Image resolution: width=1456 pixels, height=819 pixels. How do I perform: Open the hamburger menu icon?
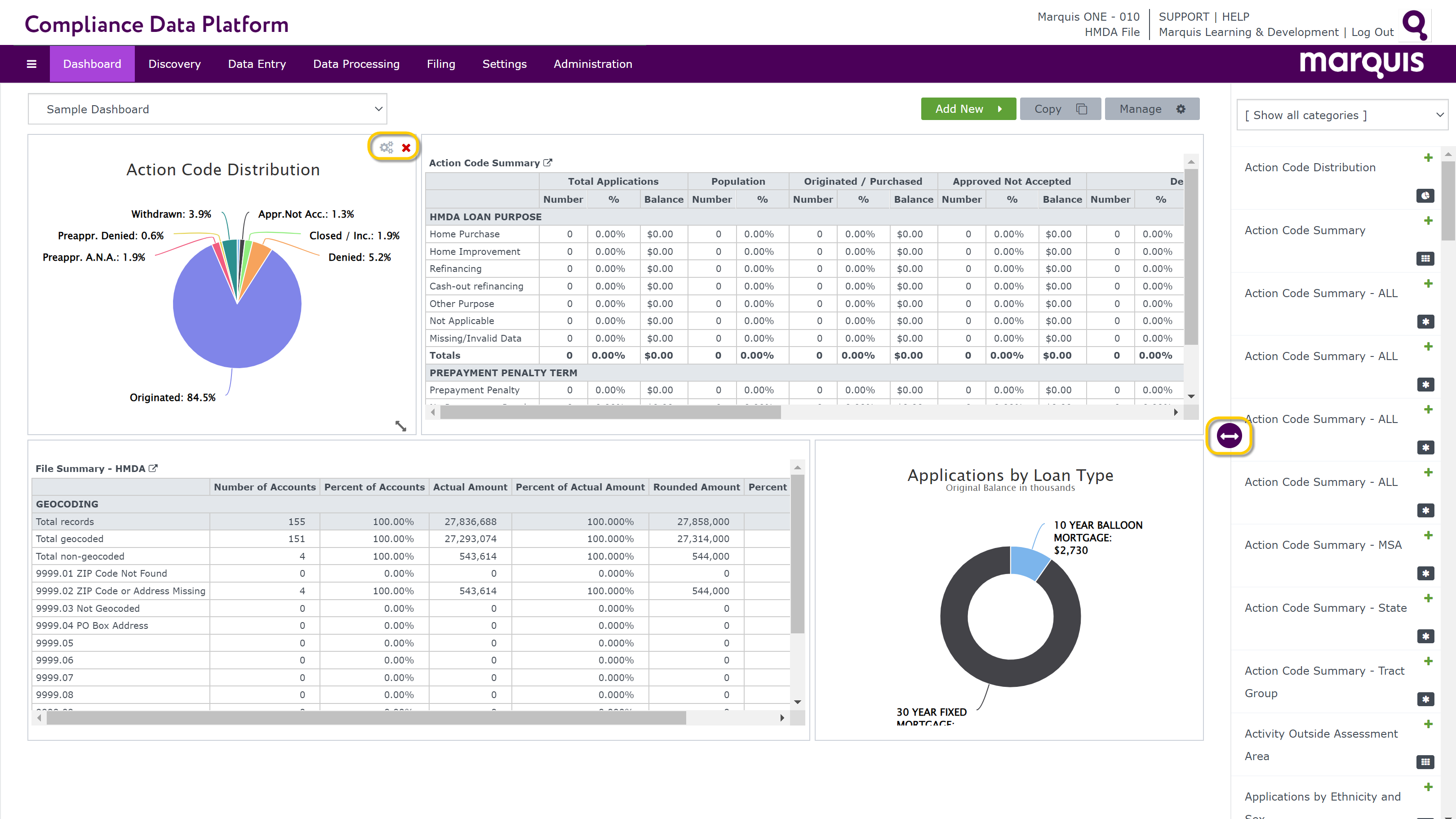pyautogui.click(x=31, y=64)
